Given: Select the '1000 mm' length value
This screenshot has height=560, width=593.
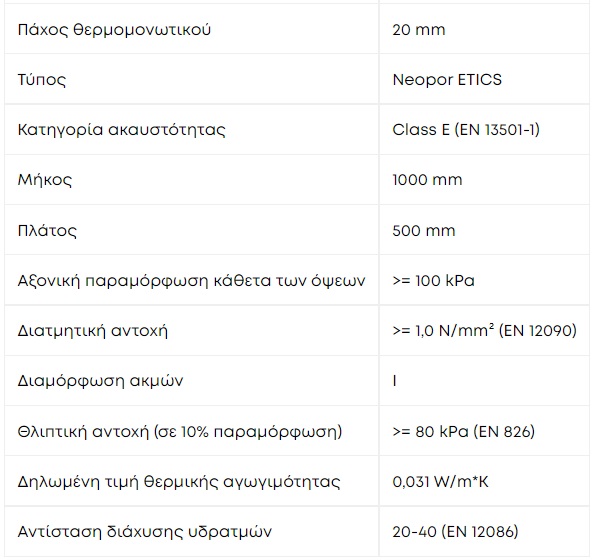Looking at the screenshot, I should coord(427,180).
